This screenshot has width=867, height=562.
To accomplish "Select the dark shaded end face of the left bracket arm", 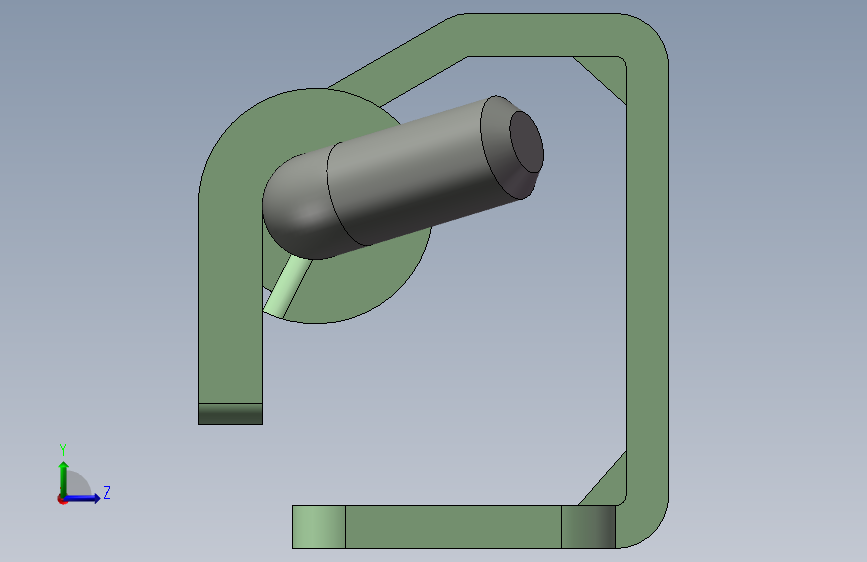I will 230,414.
